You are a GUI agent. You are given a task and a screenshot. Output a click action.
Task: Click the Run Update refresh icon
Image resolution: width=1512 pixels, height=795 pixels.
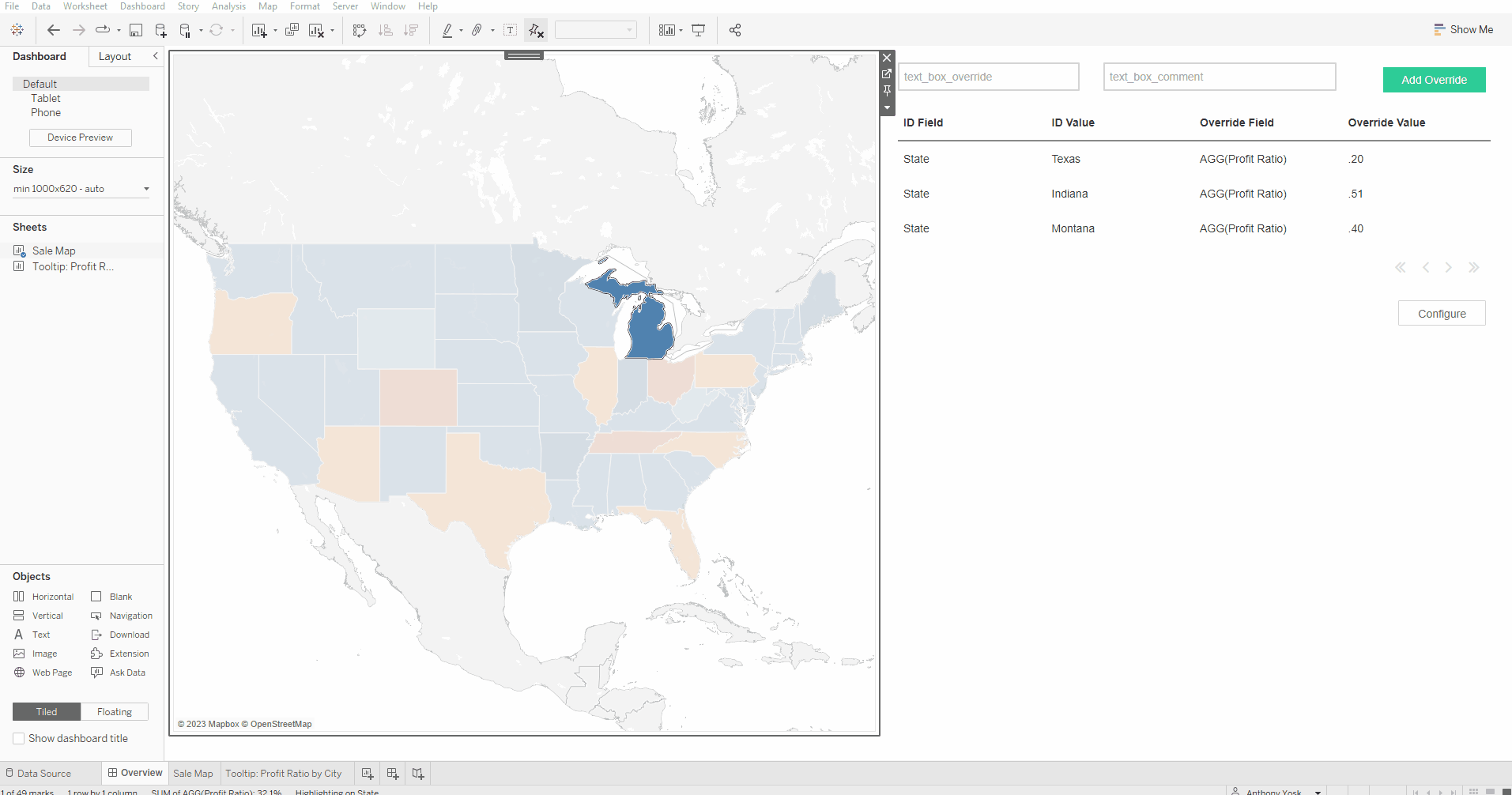(217, 30)
